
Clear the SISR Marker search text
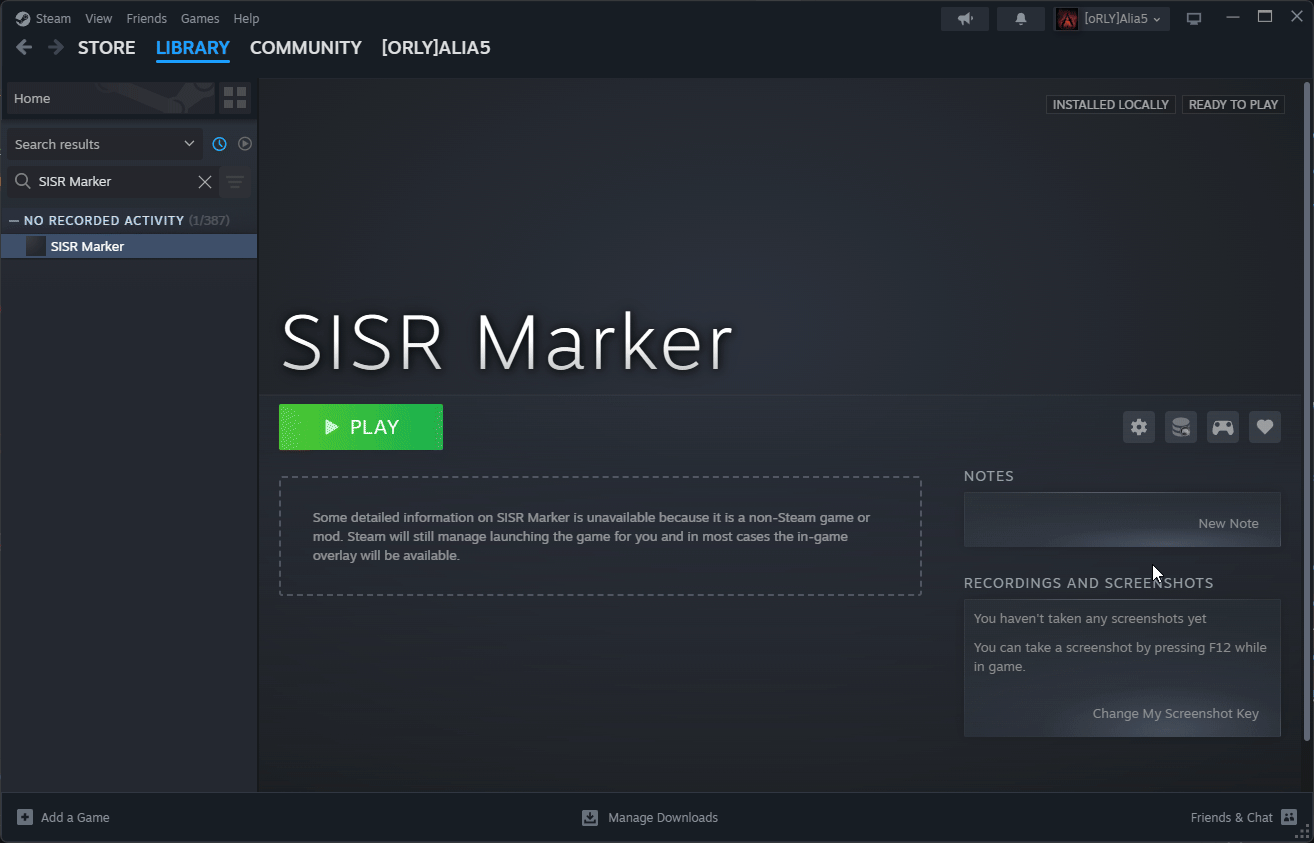point(205,181)
